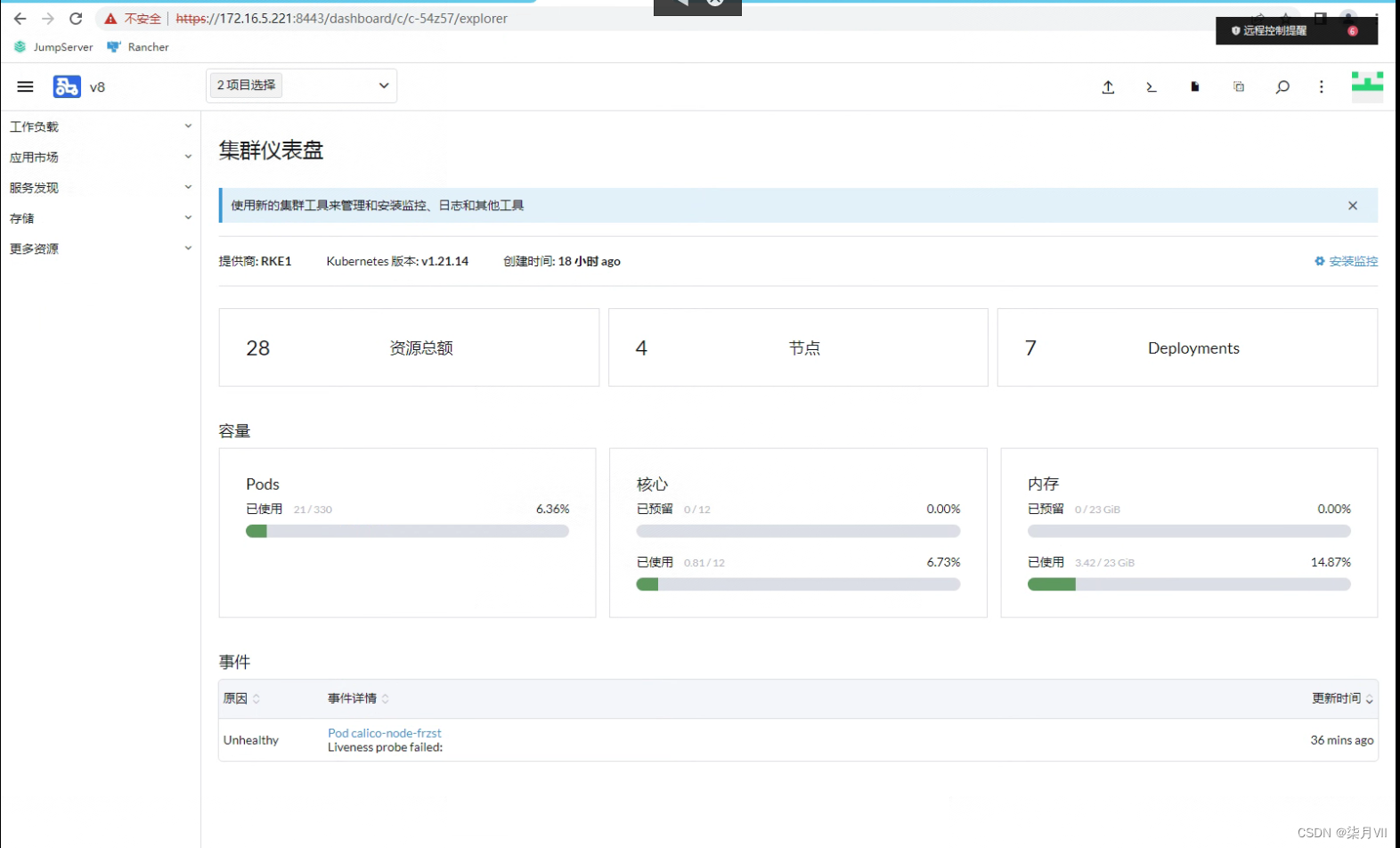Click the Rancher cluster logo icon

[x=67, y=86]
